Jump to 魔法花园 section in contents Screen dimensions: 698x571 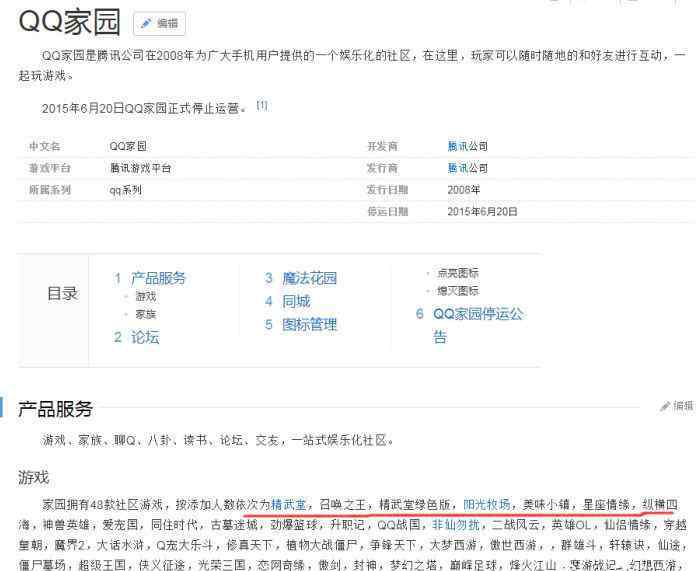309,279
